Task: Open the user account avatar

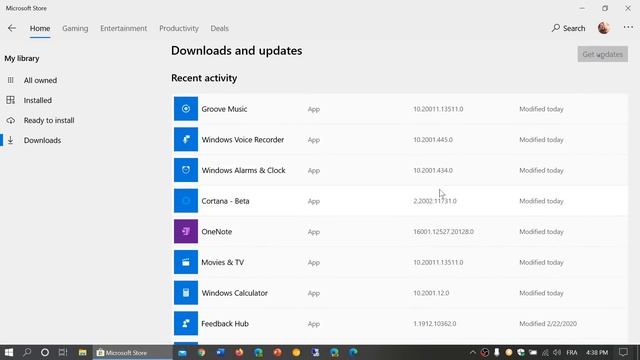Action: click(604, 28)
